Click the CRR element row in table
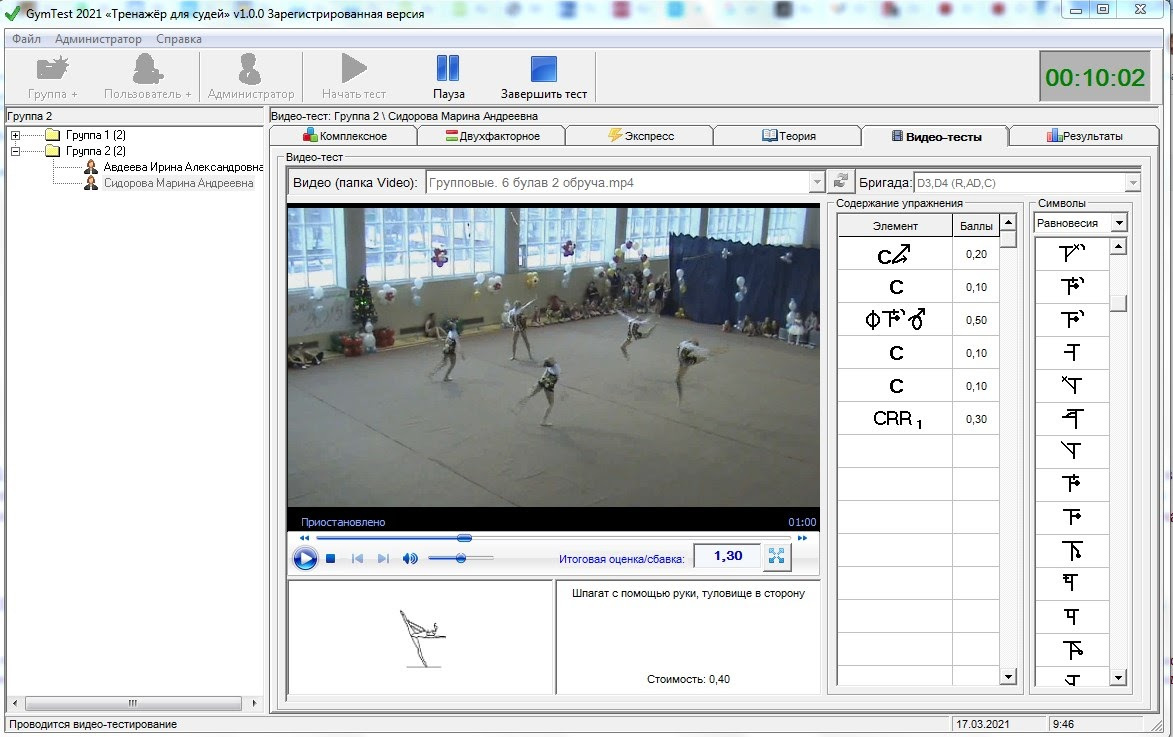This screenshot has width=1173, height=737. click(x=896, y=419)
